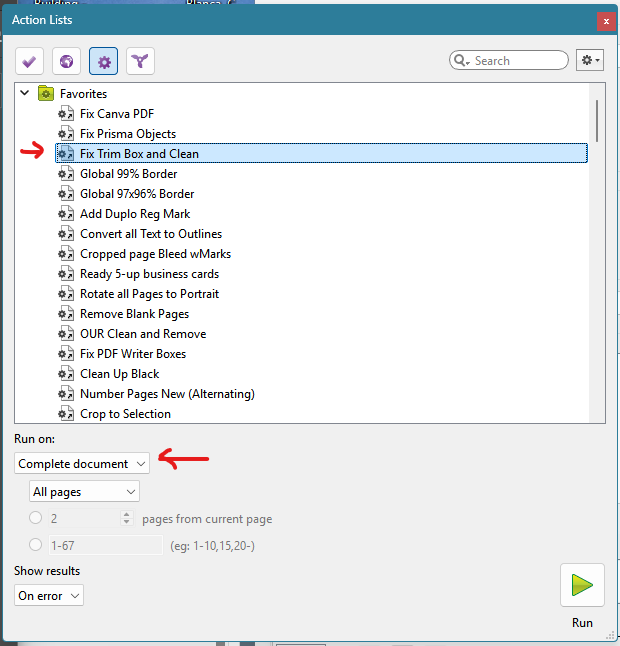Viewport: 620px width, 646px height.
Task: Click icon for Rotate all Pages to Portrait
Action: [66, 293]
